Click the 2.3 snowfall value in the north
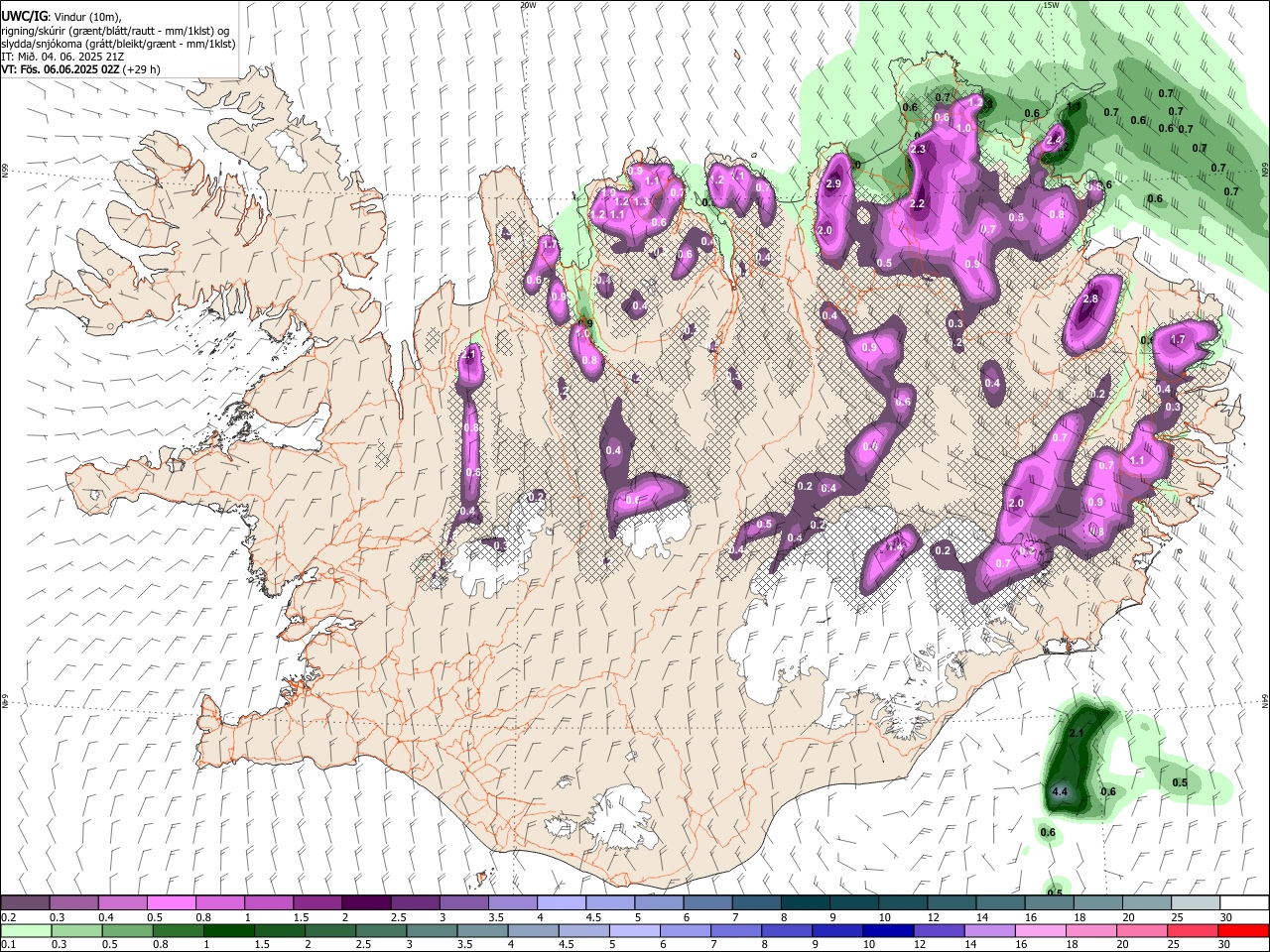The image size is (1270, 952). pyautogui.click(x=918, y=150)
